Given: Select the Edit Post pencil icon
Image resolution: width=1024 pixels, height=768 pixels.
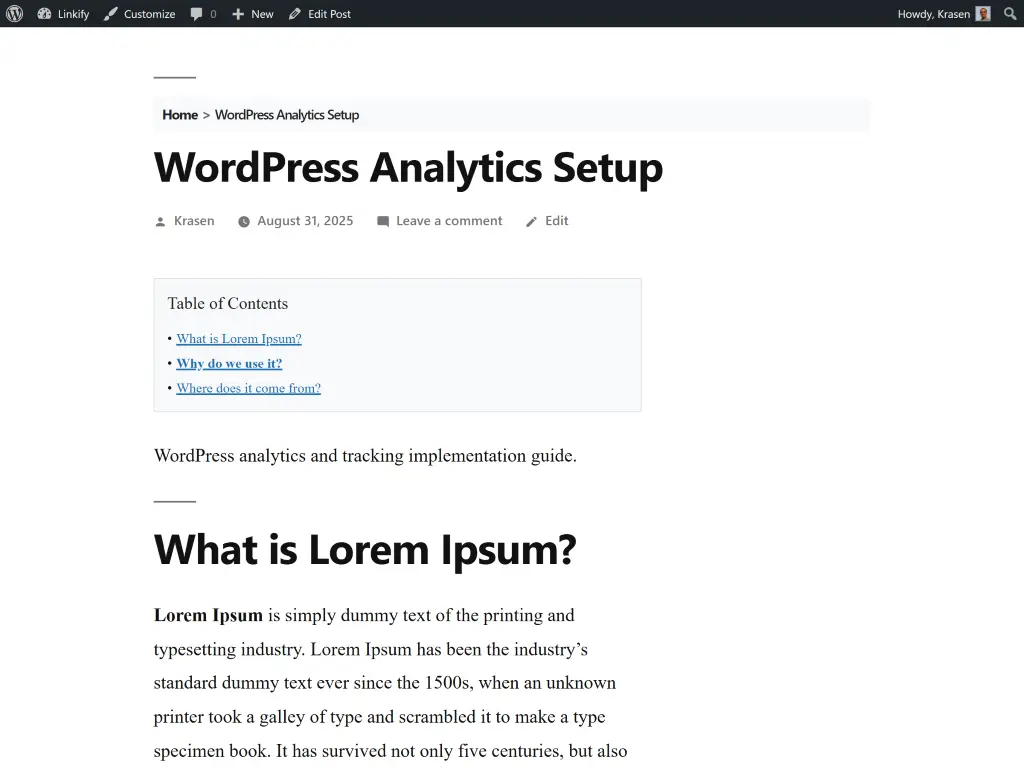Looking at the screenshot, I should coord(293,13).
